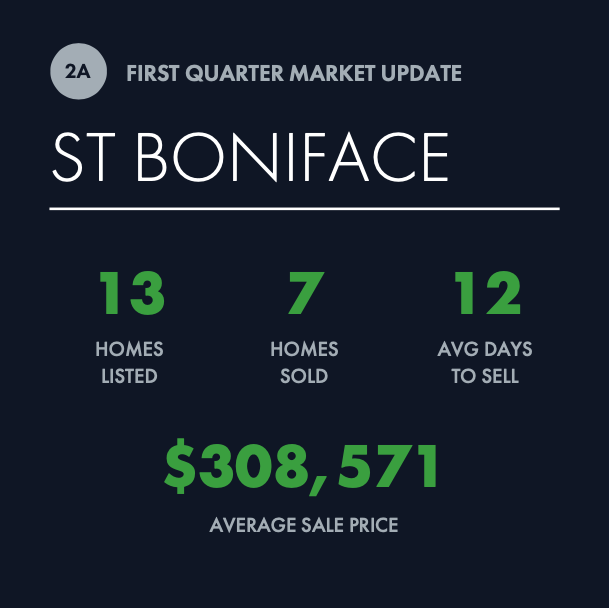This screenshot has height=608, width=609.
Task: Click the dollar sign in the price
Action: click(179, 466)
